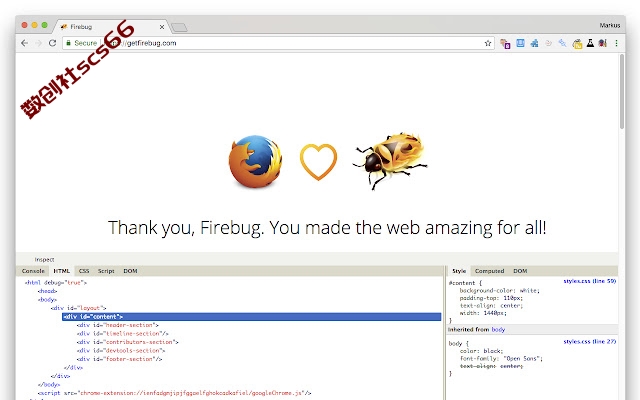This screenshot has height=400, width=640.
Task: Click the extension icon with purple lock badge
Action: [505, 43]
